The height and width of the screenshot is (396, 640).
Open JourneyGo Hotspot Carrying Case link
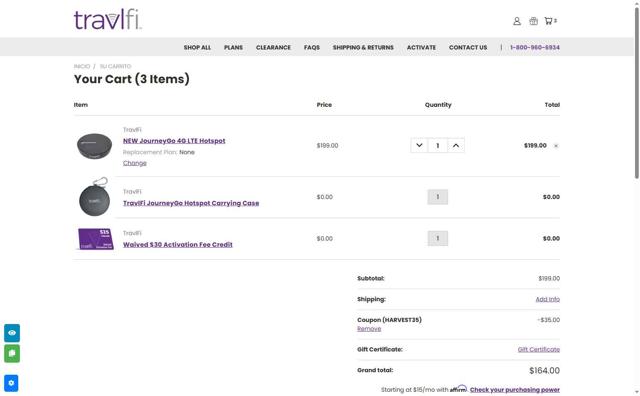point(191,203)
